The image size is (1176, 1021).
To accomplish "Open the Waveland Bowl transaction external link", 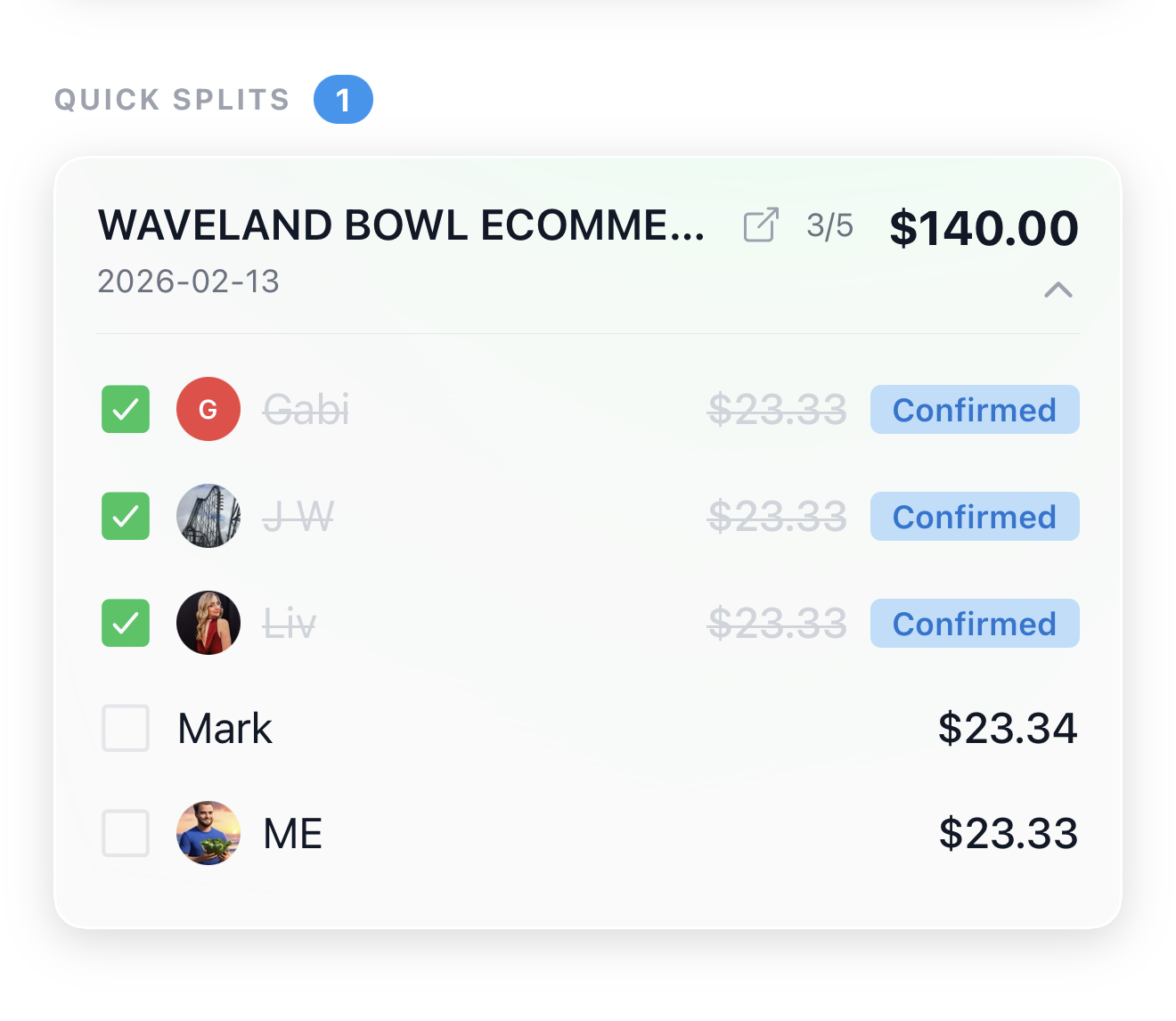I will pos(760,226).
